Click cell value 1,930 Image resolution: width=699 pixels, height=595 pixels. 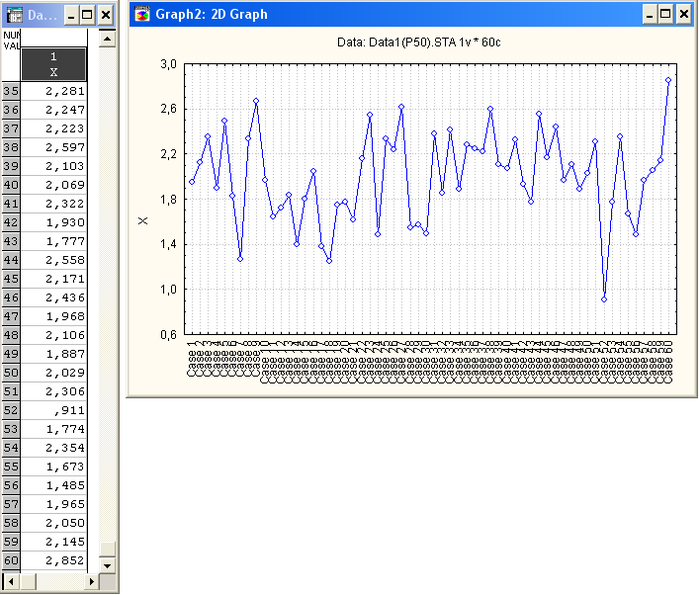[x=53, y=222]
